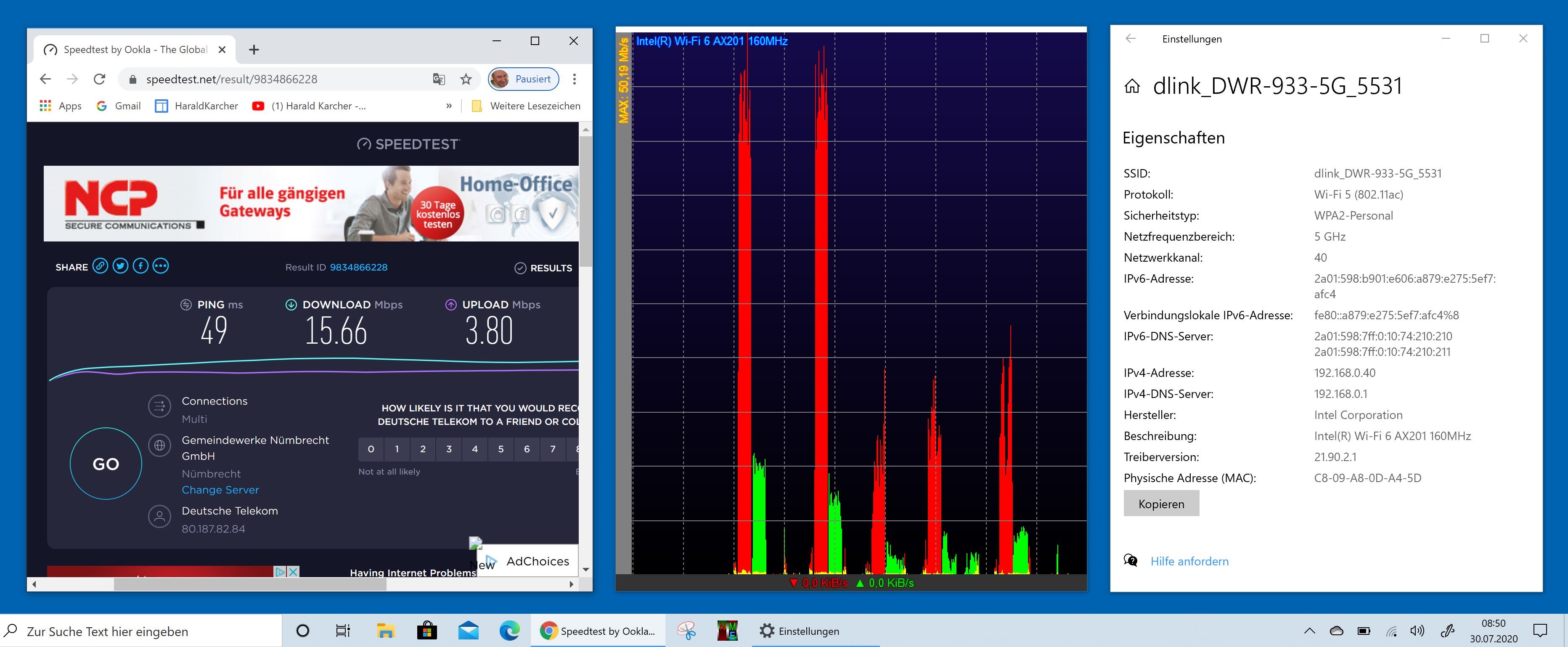Click the Google Translate icon in address bar

coord(439,79)
